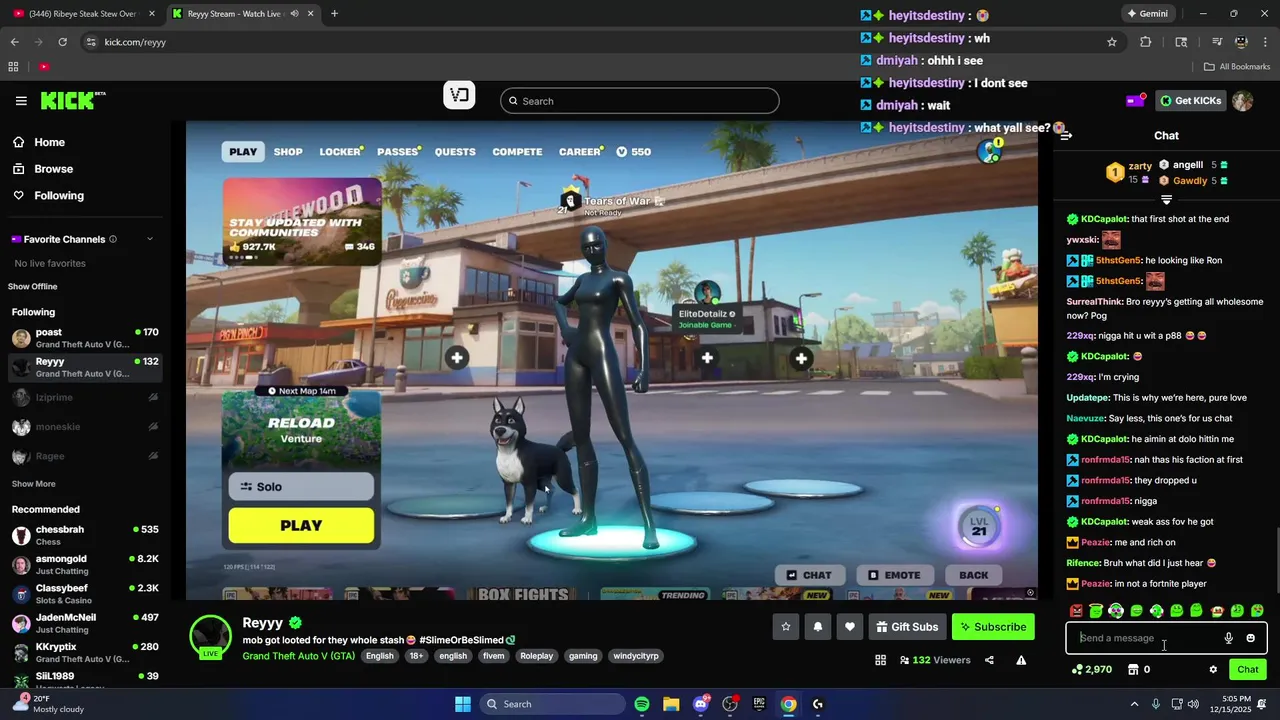
Task: Click the Gift Subs button
Action: [907, 627]
